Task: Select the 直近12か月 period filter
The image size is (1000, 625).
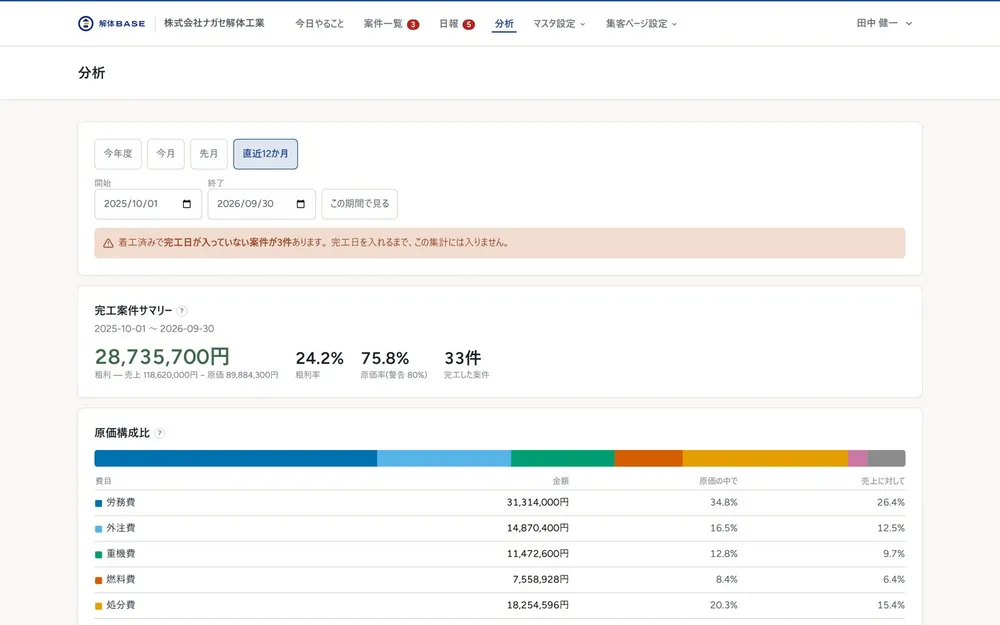Action: tap(265, 154)
